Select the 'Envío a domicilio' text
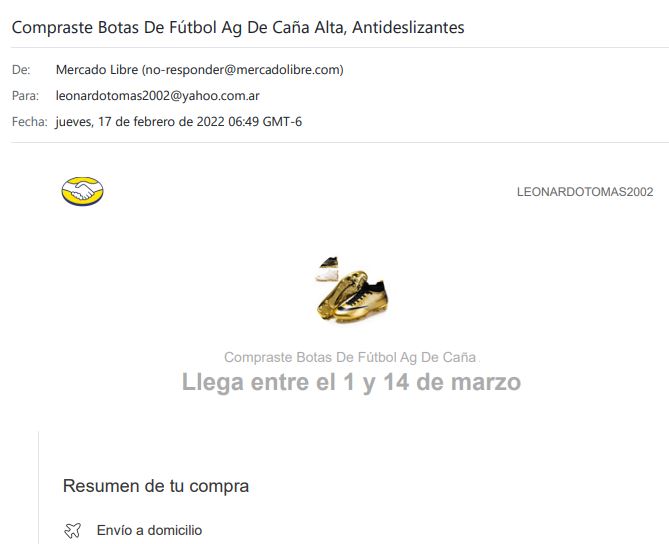Screen dimensions: 669x544 tap(149, 530)
